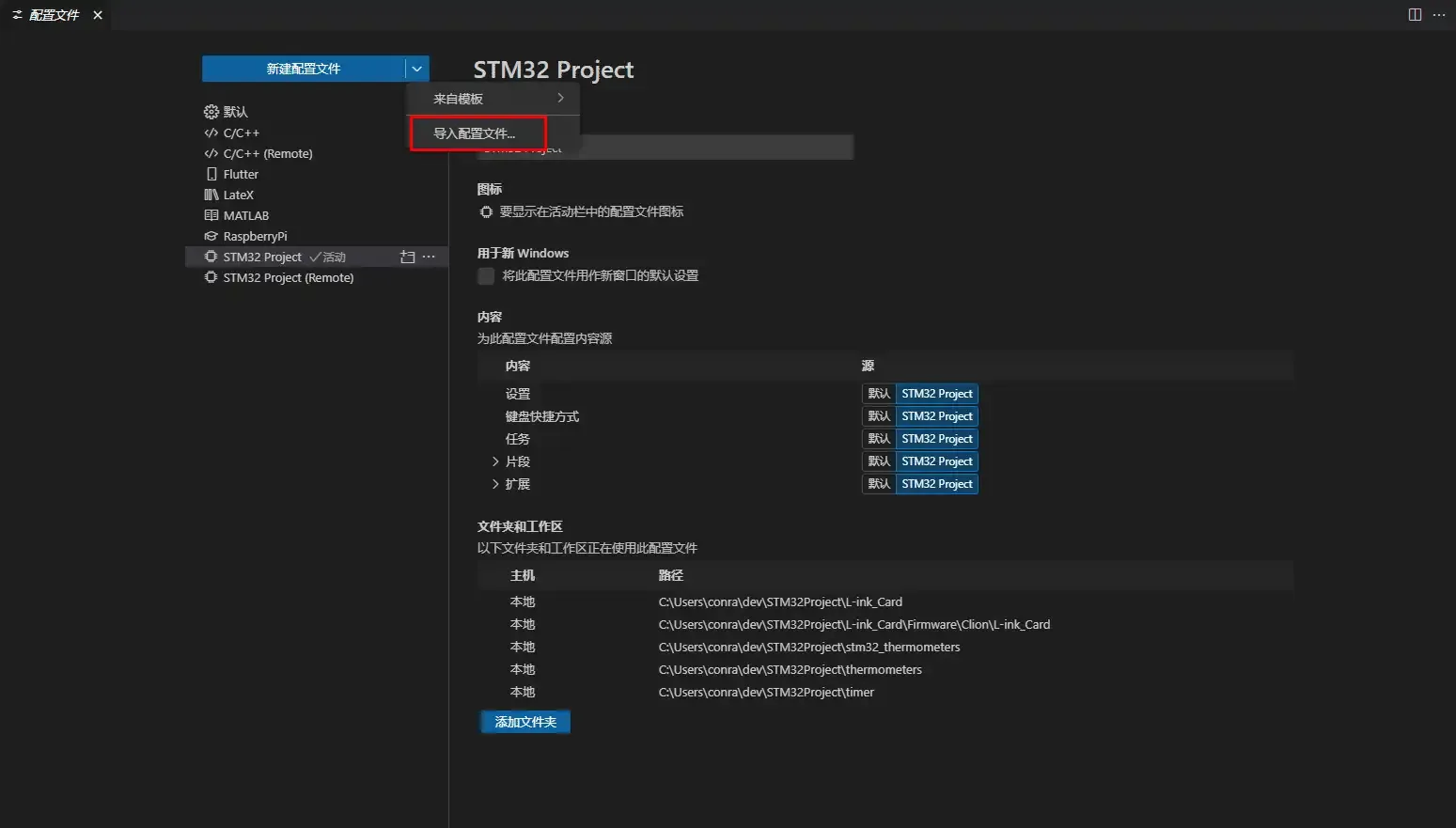Set 扩展 source to STM32 Project
This screenshot has width=1456, height=828.
pos(937,484)
